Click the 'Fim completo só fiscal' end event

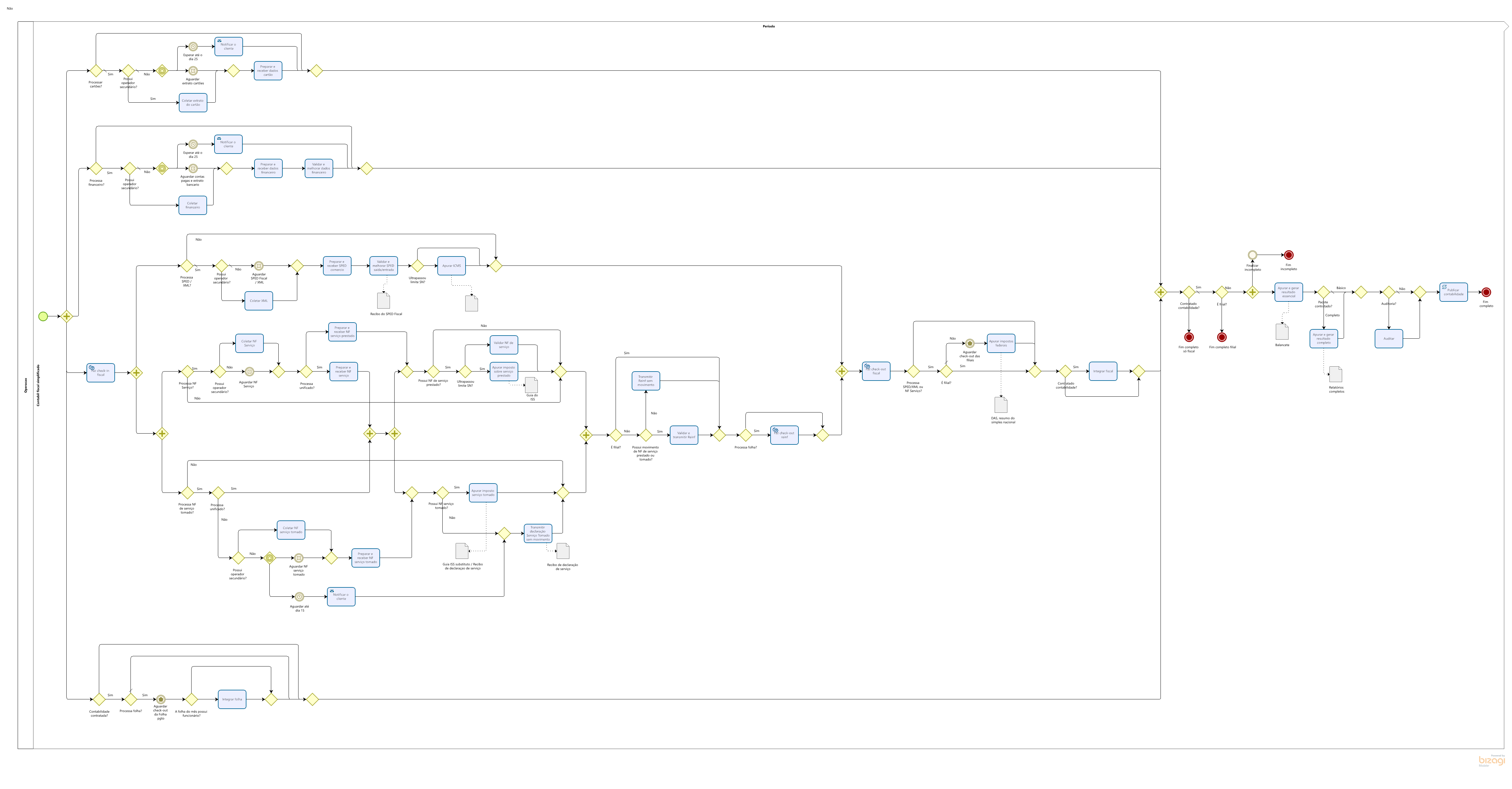1189,337
